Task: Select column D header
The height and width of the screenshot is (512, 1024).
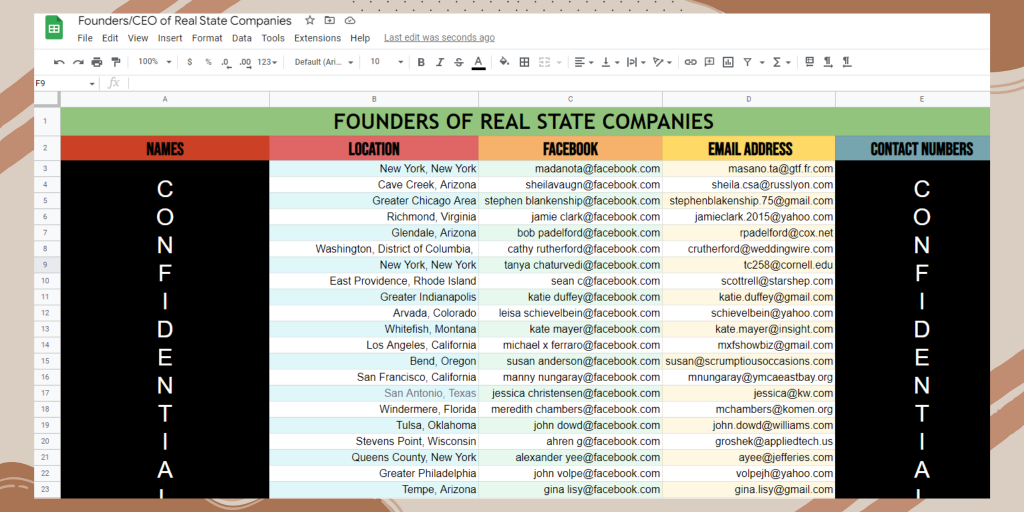Action: 748,99
